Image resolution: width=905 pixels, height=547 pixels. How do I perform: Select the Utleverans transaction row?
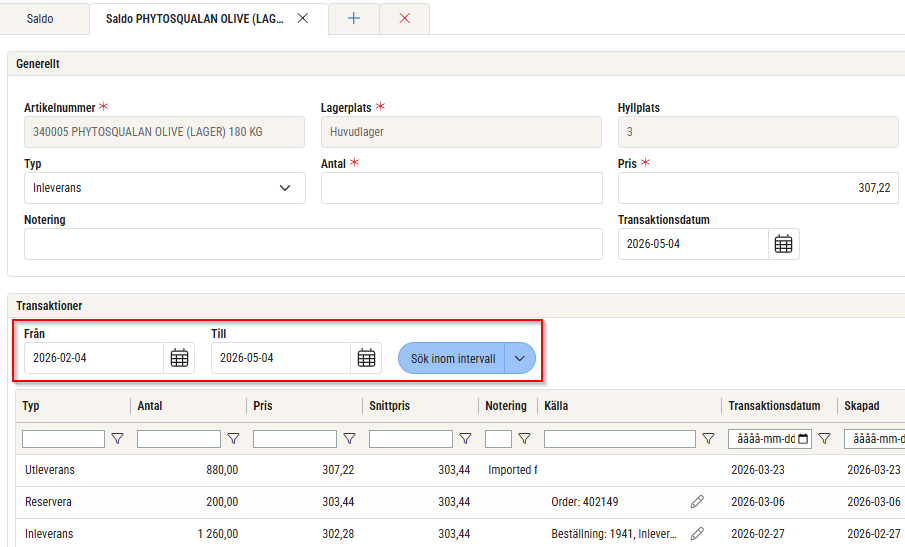click(460, 470)
